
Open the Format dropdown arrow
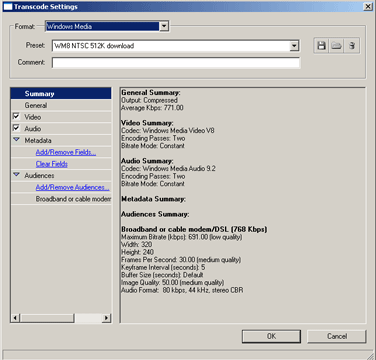164,26
